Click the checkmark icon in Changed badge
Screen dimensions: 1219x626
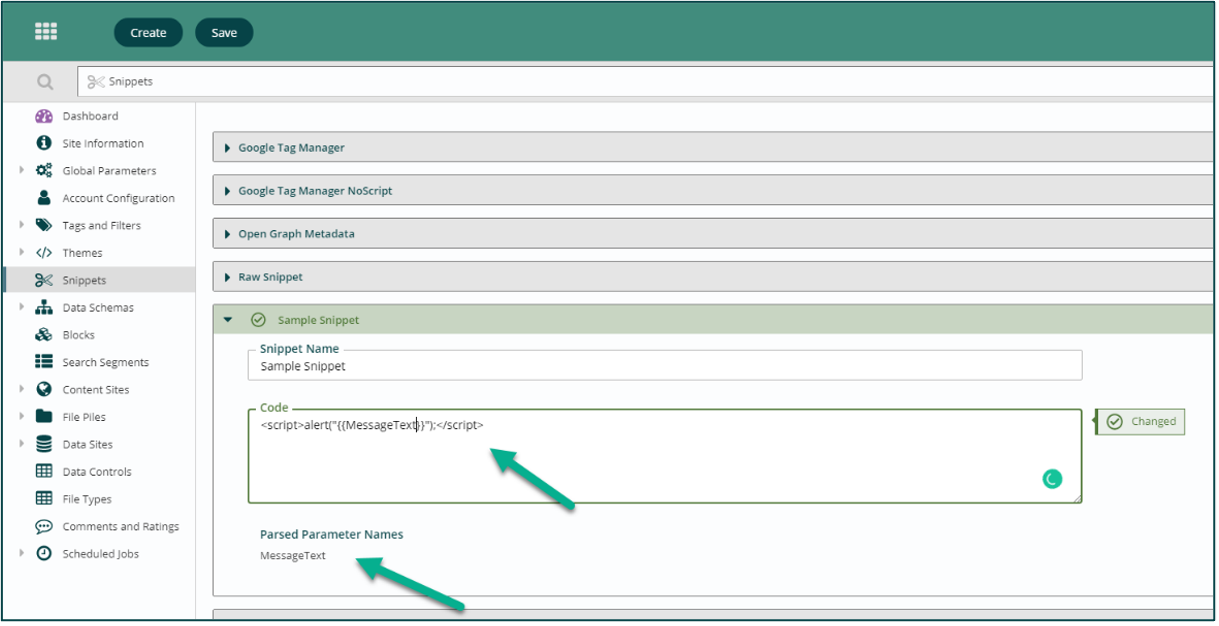coord(1115,422)
